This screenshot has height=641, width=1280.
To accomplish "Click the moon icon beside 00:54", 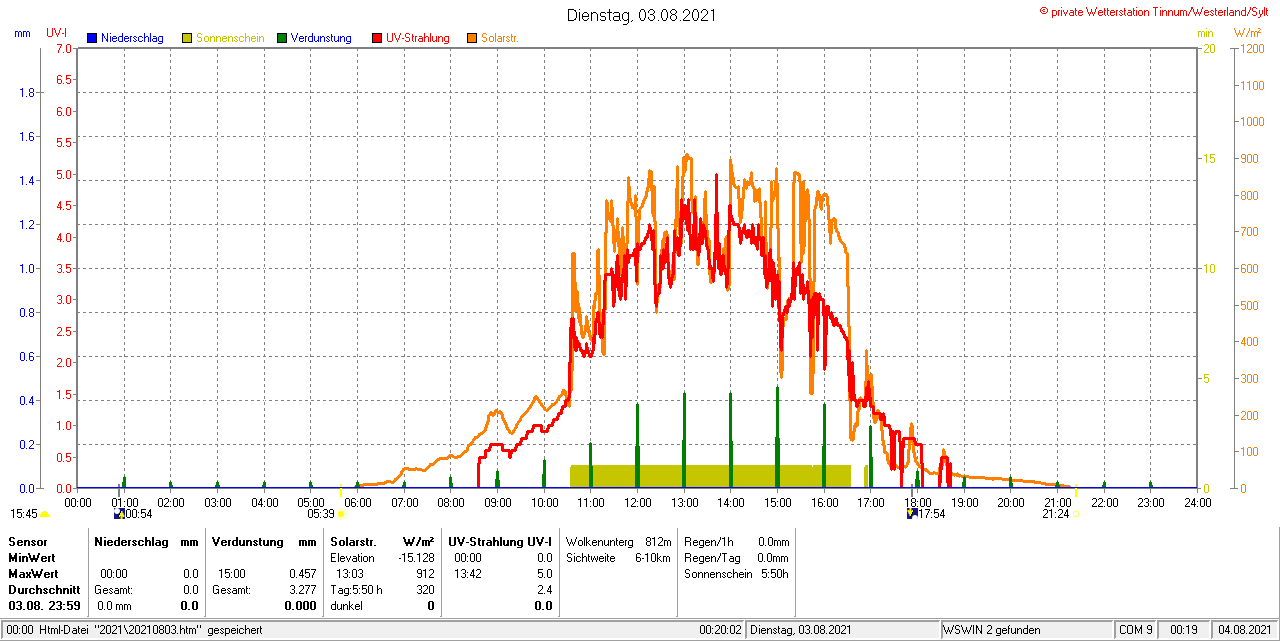I will coord(118,514).
